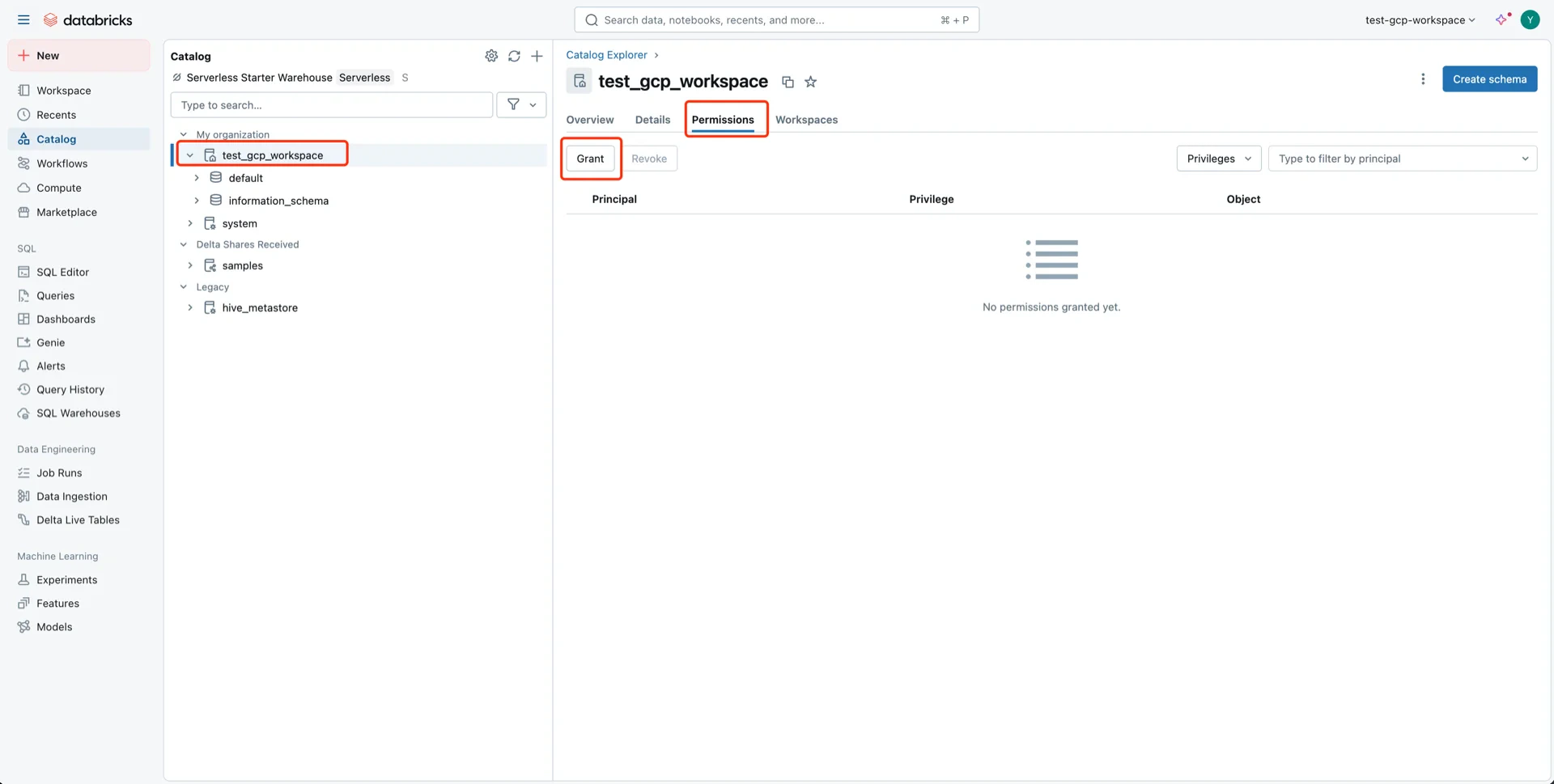Click the Databricks logo
Viewport: 1554px width, 784px height.
pos(87,19)
